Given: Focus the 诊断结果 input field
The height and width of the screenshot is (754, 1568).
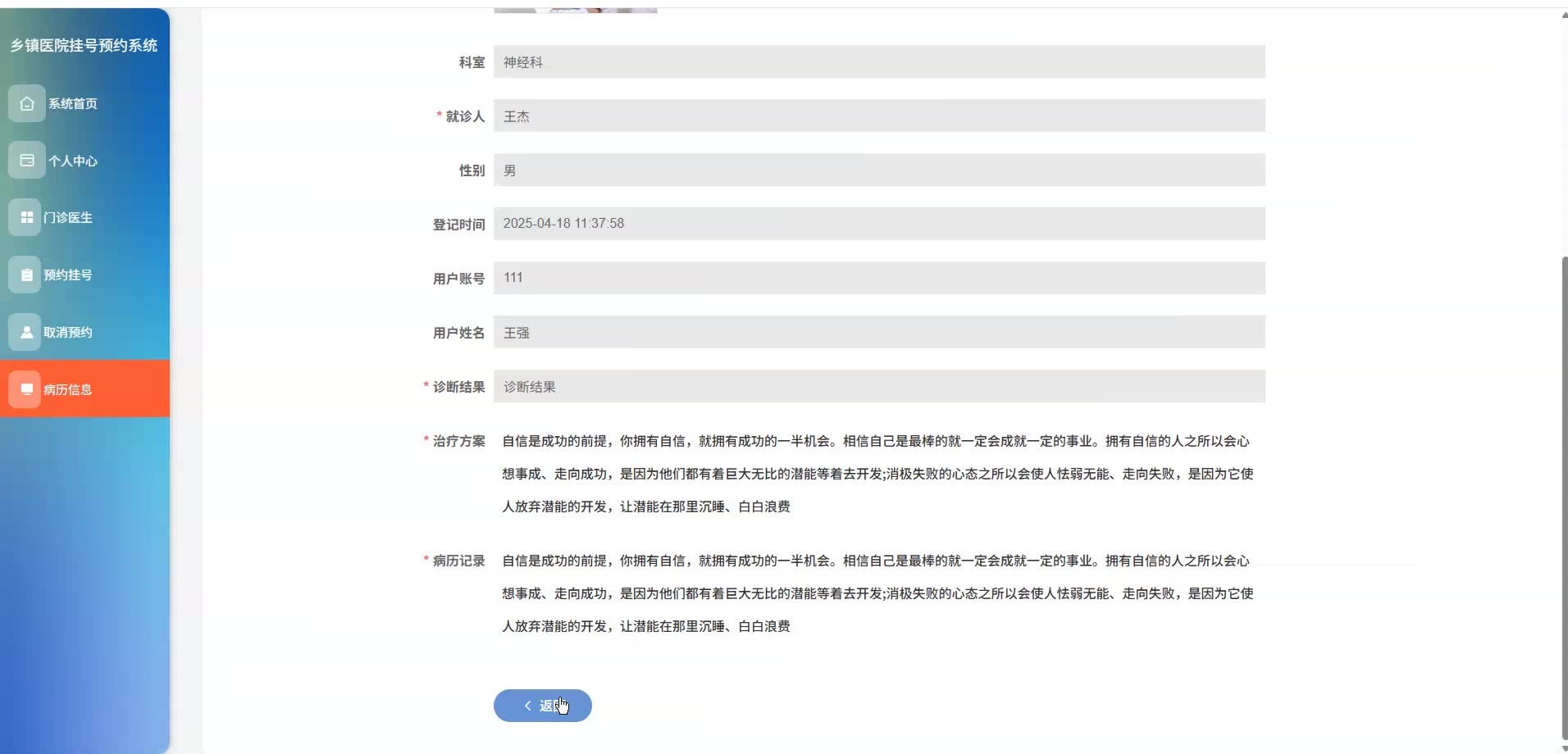Looking at the screenshot, I should 879,386.
